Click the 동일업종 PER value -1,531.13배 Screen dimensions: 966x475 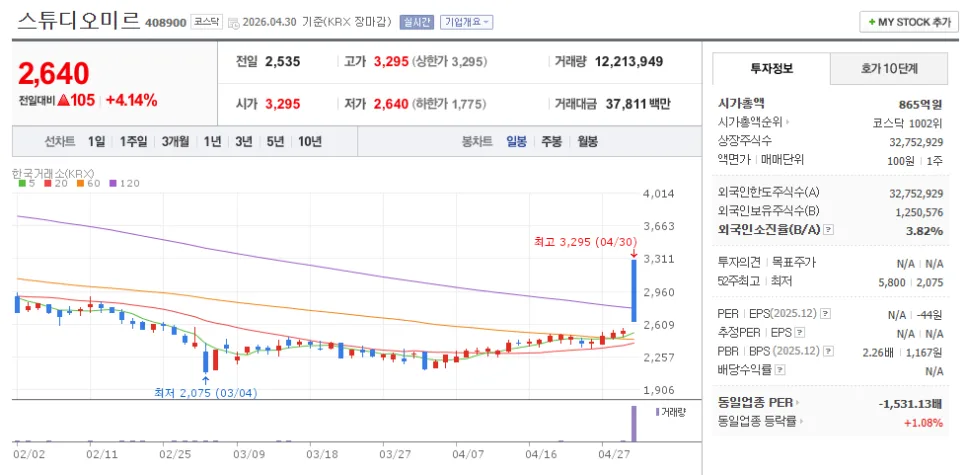coord(911,404)
